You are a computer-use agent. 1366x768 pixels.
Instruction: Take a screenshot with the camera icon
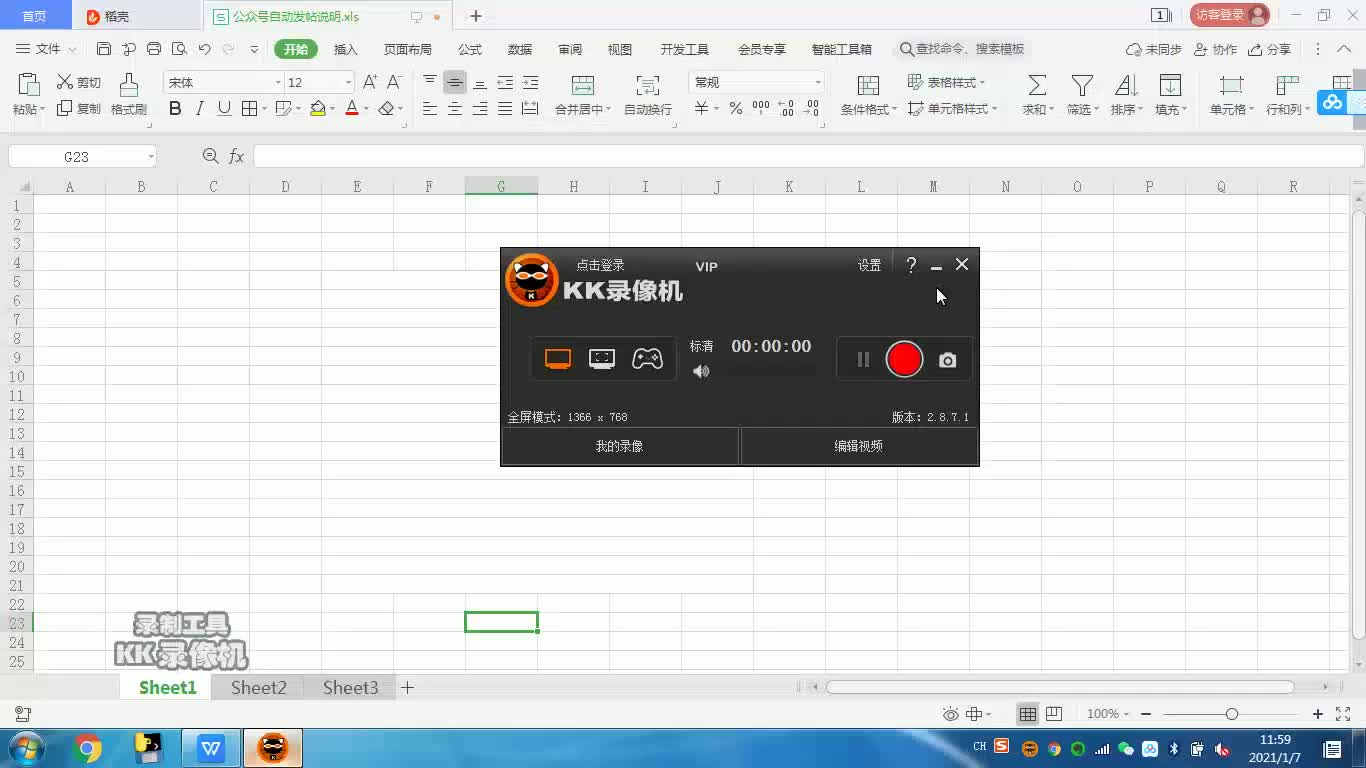tap(948, 360)
